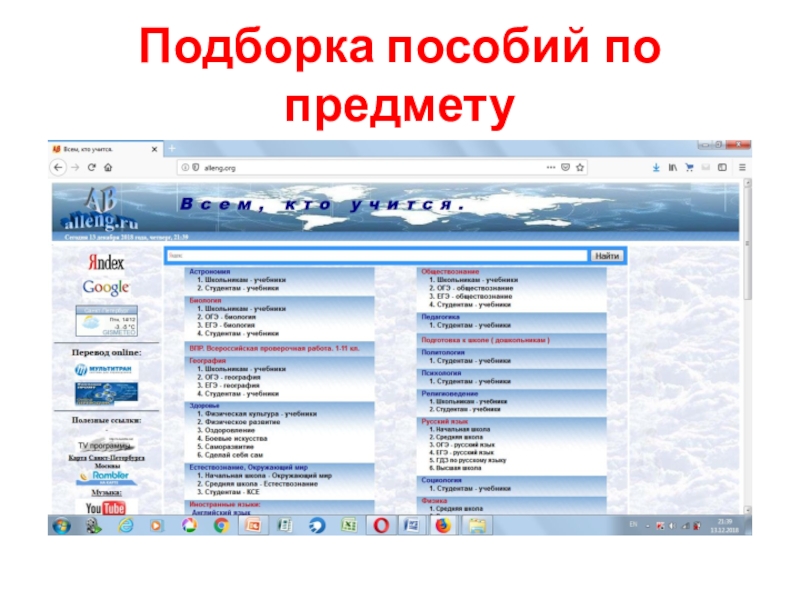Open the Excel taskbar icon
This screenshot has height=600, width=800.
[x=348, y=526]
